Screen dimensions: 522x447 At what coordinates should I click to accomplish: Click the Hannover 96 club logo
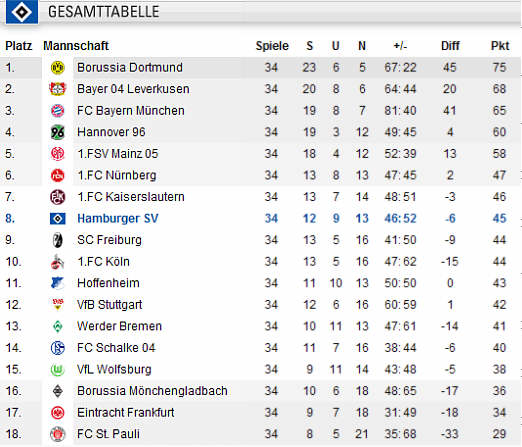coord(57,132)
